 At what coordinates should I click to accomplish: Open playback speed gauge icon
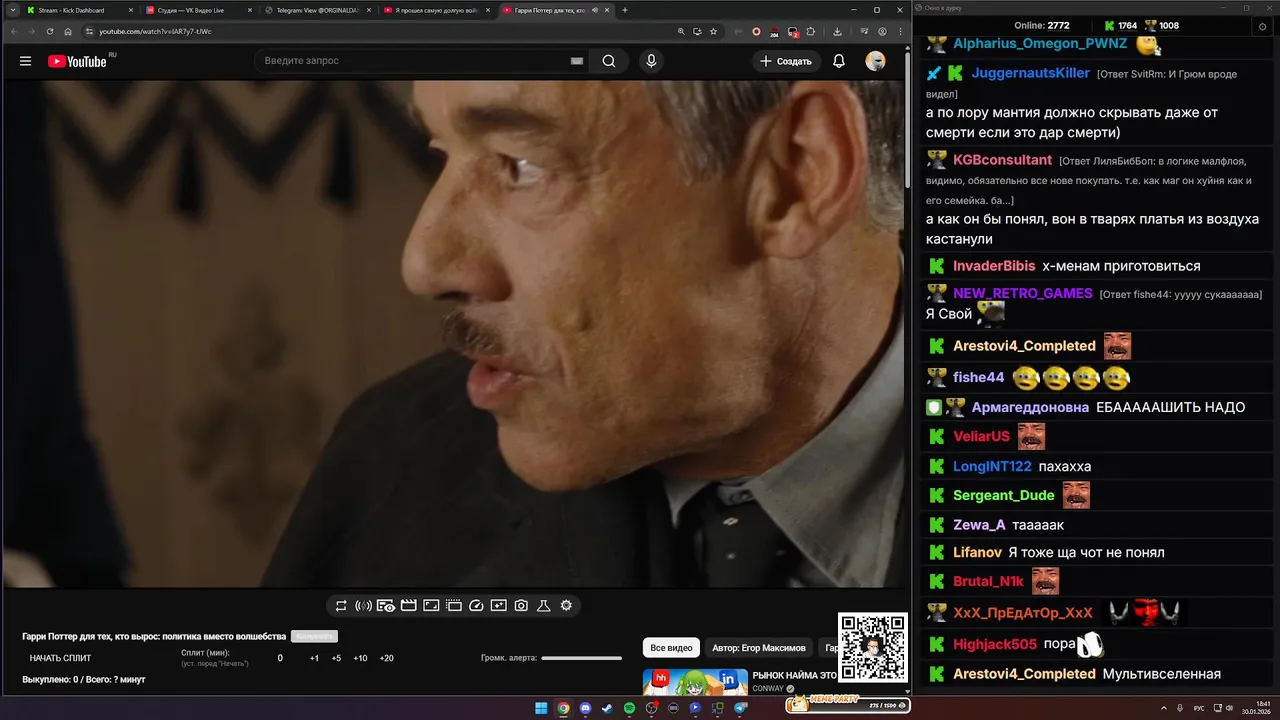tap(476, 606)
